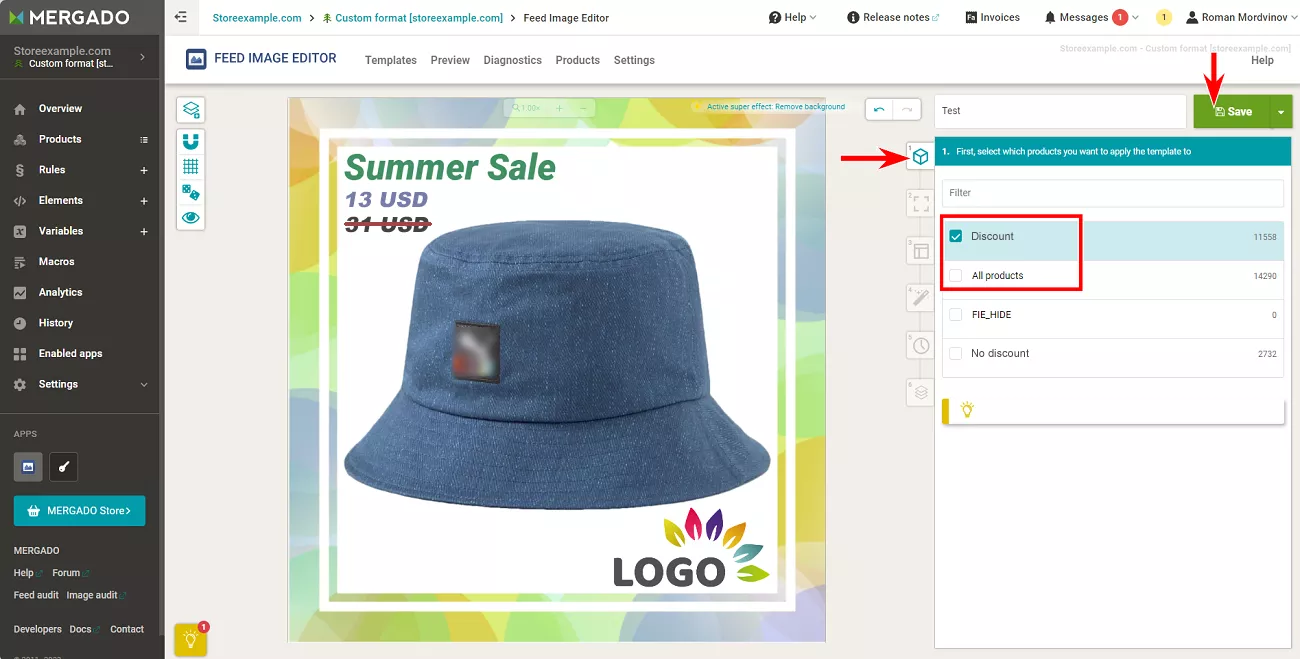Zoom out the canvas with minus
This screenshot has width=1300, height=659.
pyautogui.click(x=584, y=108)
